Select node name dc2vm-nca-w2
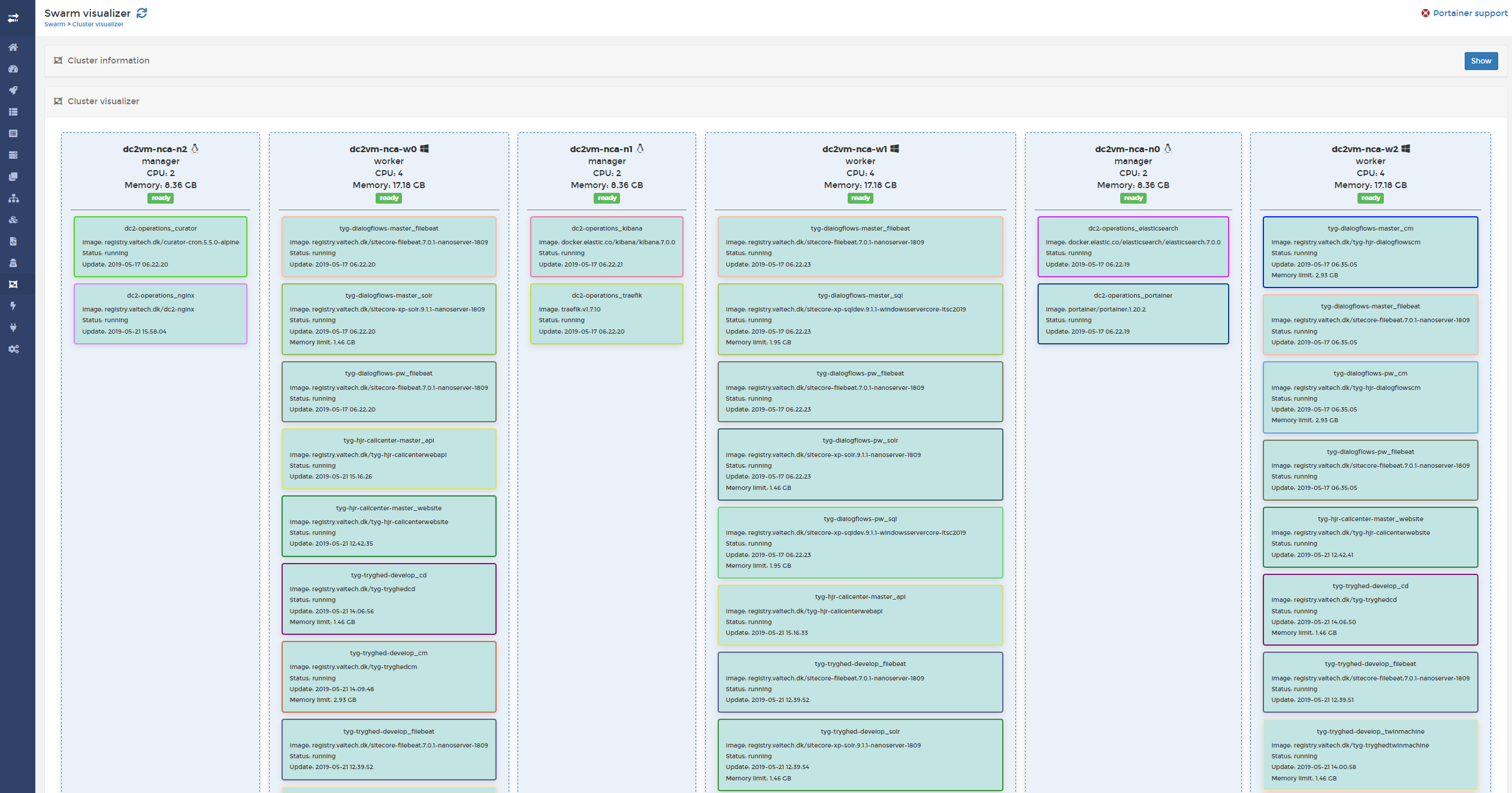The image size is (1512, 793). point(1365,149)
